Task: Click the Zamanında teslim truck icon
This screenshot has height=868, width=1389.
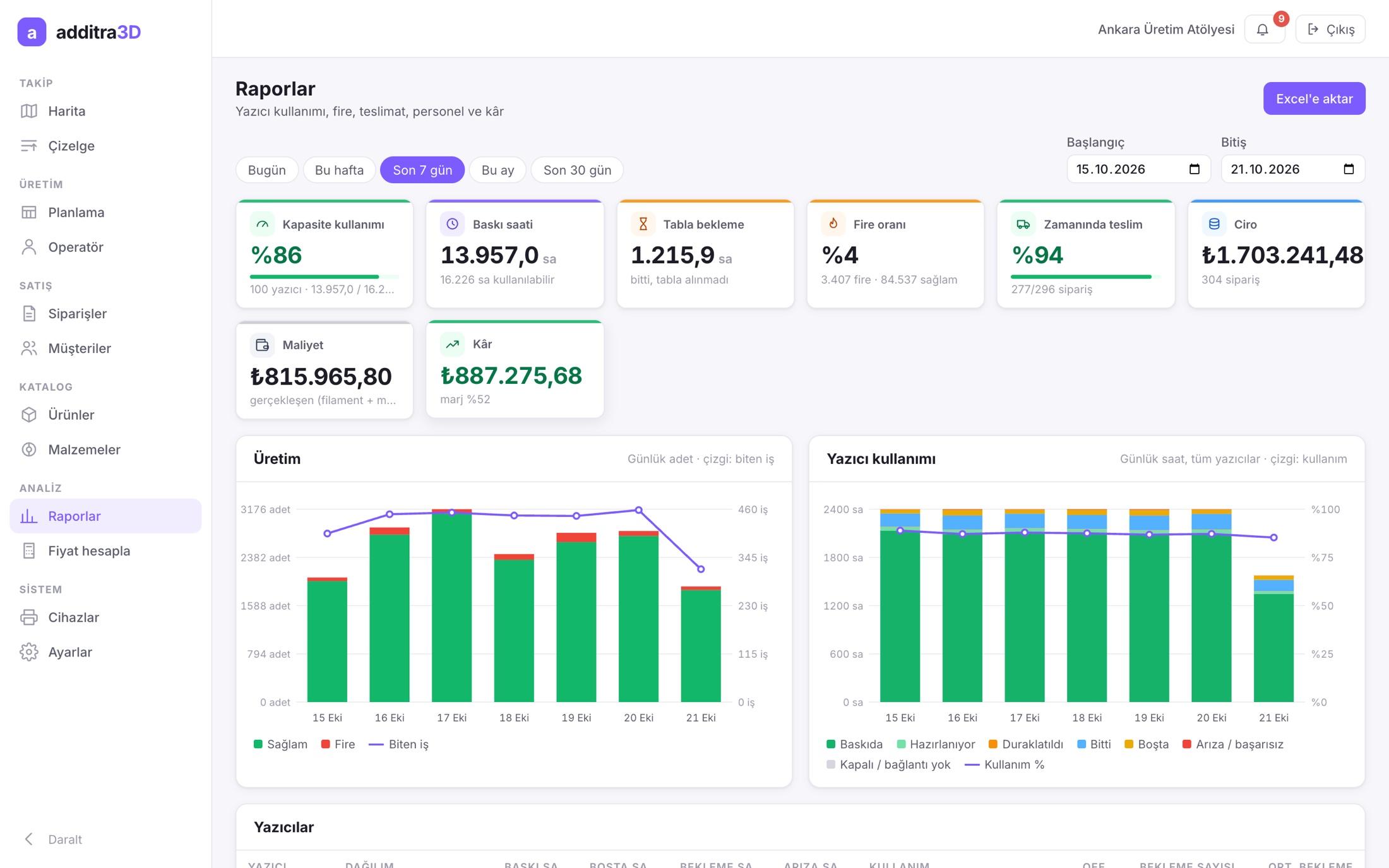Action: [x=1023, y=224]
